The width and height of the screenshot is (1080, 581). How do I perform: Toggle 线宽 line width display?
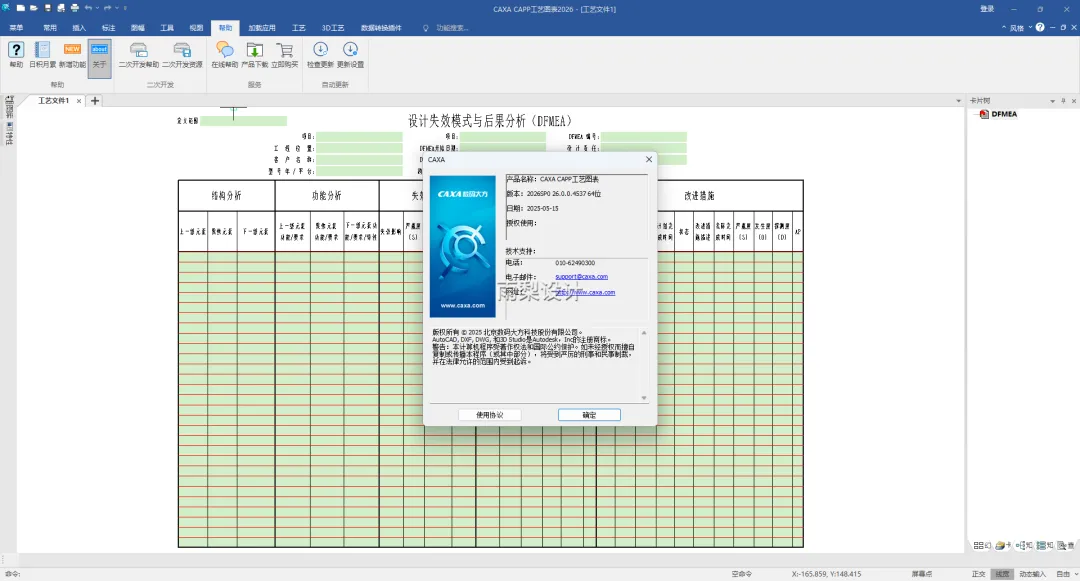pos(1002,574)
